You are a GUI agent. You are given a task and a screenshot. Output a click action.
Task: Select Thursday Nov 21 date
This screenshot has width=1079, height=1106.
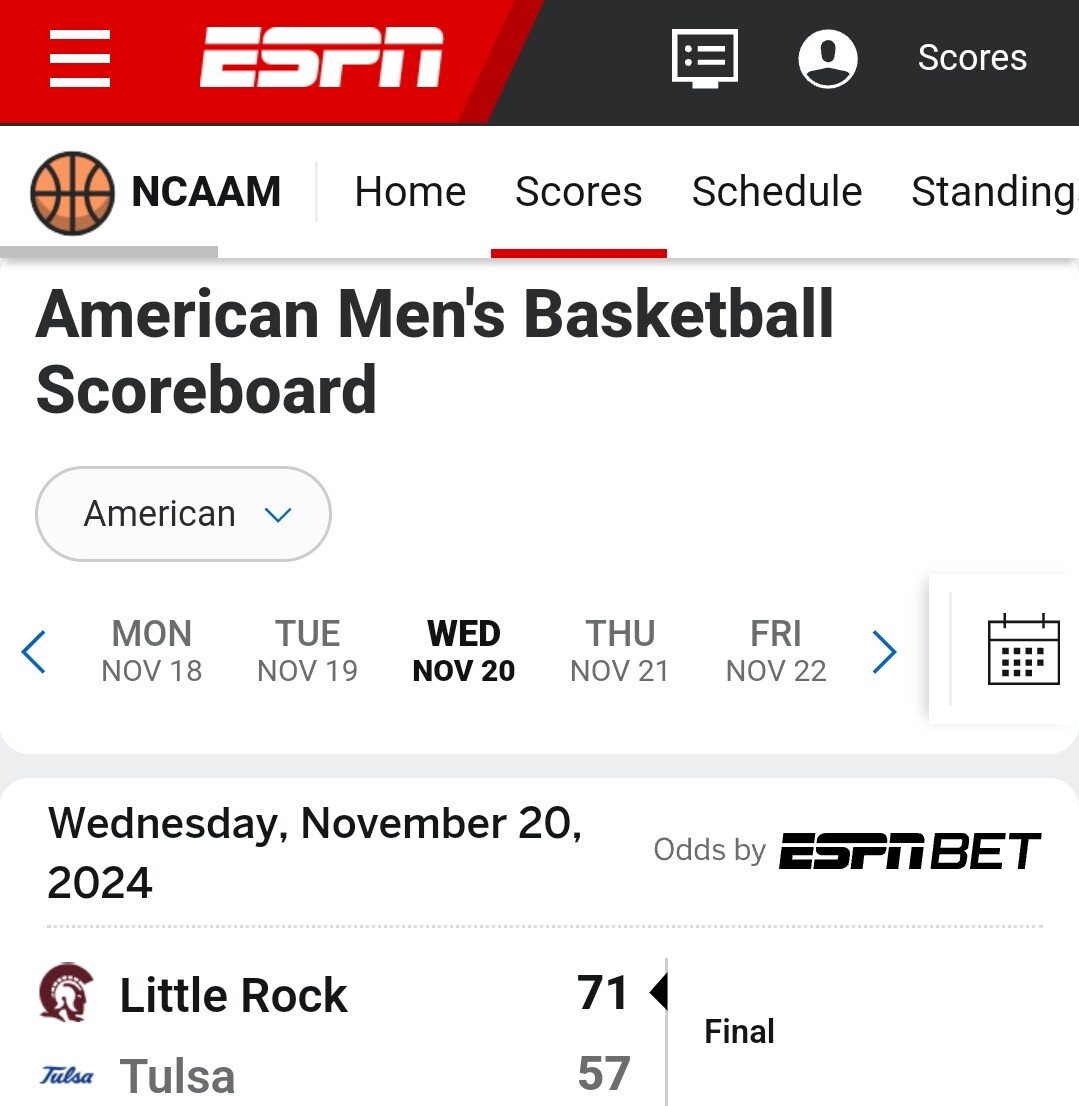point(620,651)
